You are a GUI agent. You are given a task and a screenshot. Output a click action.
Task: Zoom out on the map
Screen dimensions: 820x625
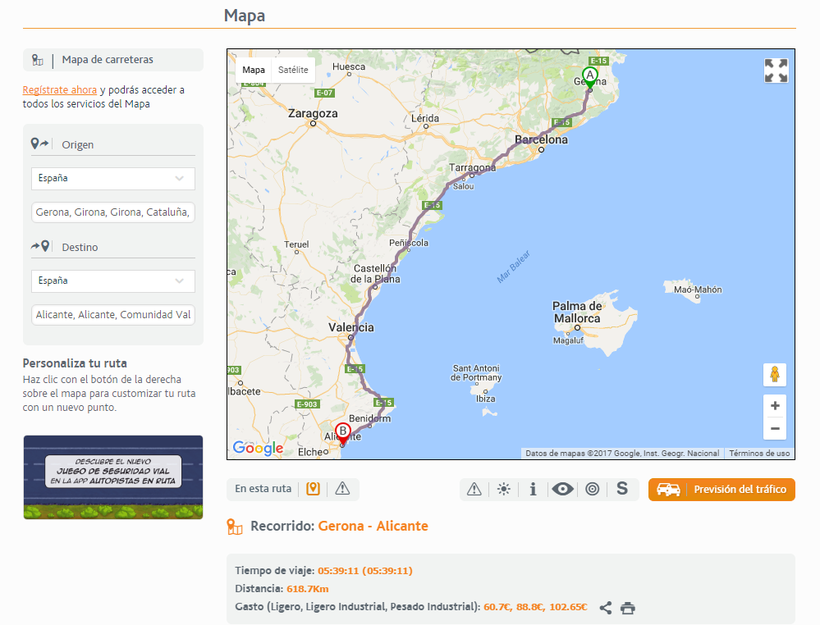774,429
